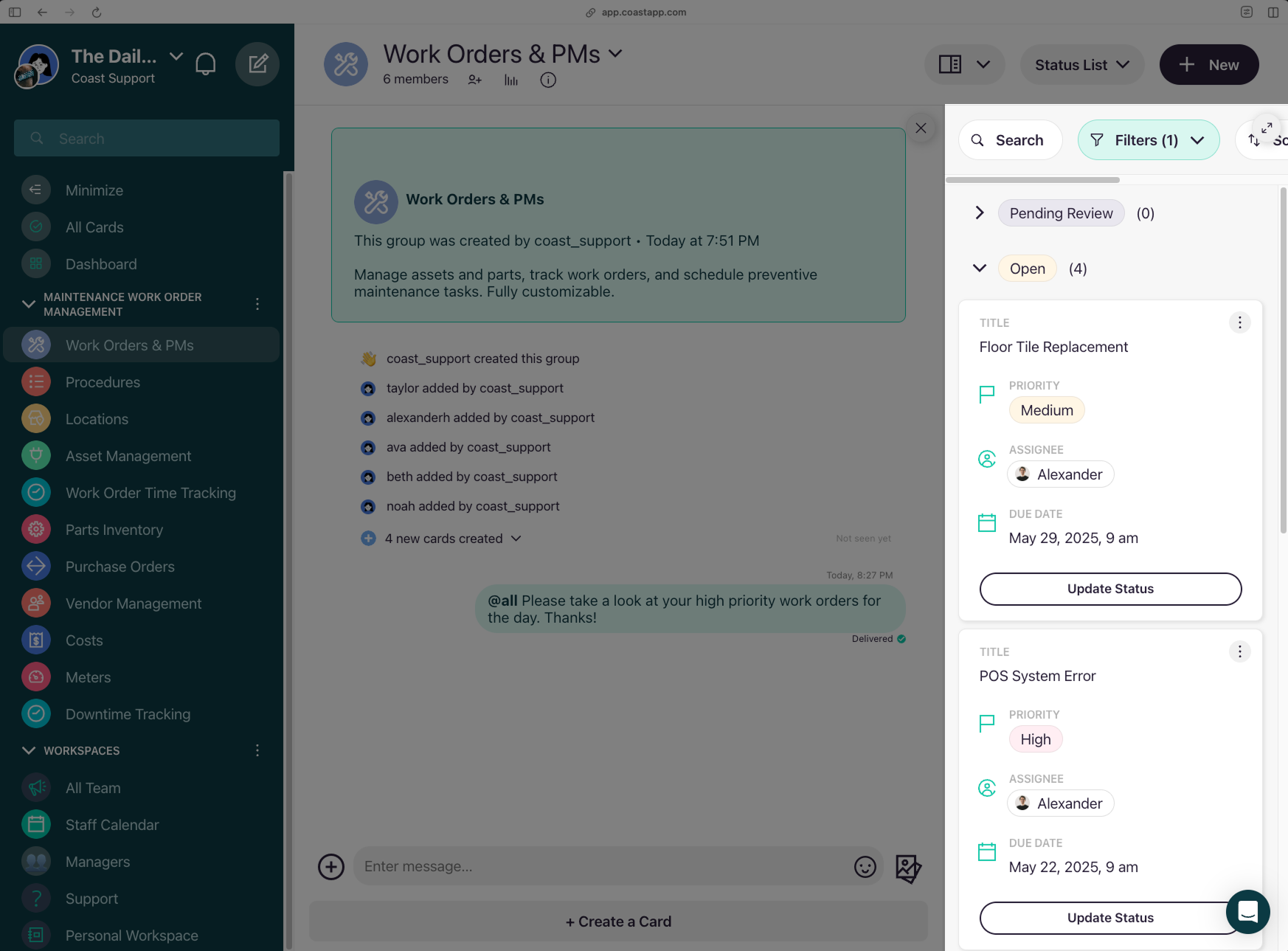The height and width of the screenshot is (951, 1288).
Task: Open the Managers workspace
Action: click(x=97, y=862)
